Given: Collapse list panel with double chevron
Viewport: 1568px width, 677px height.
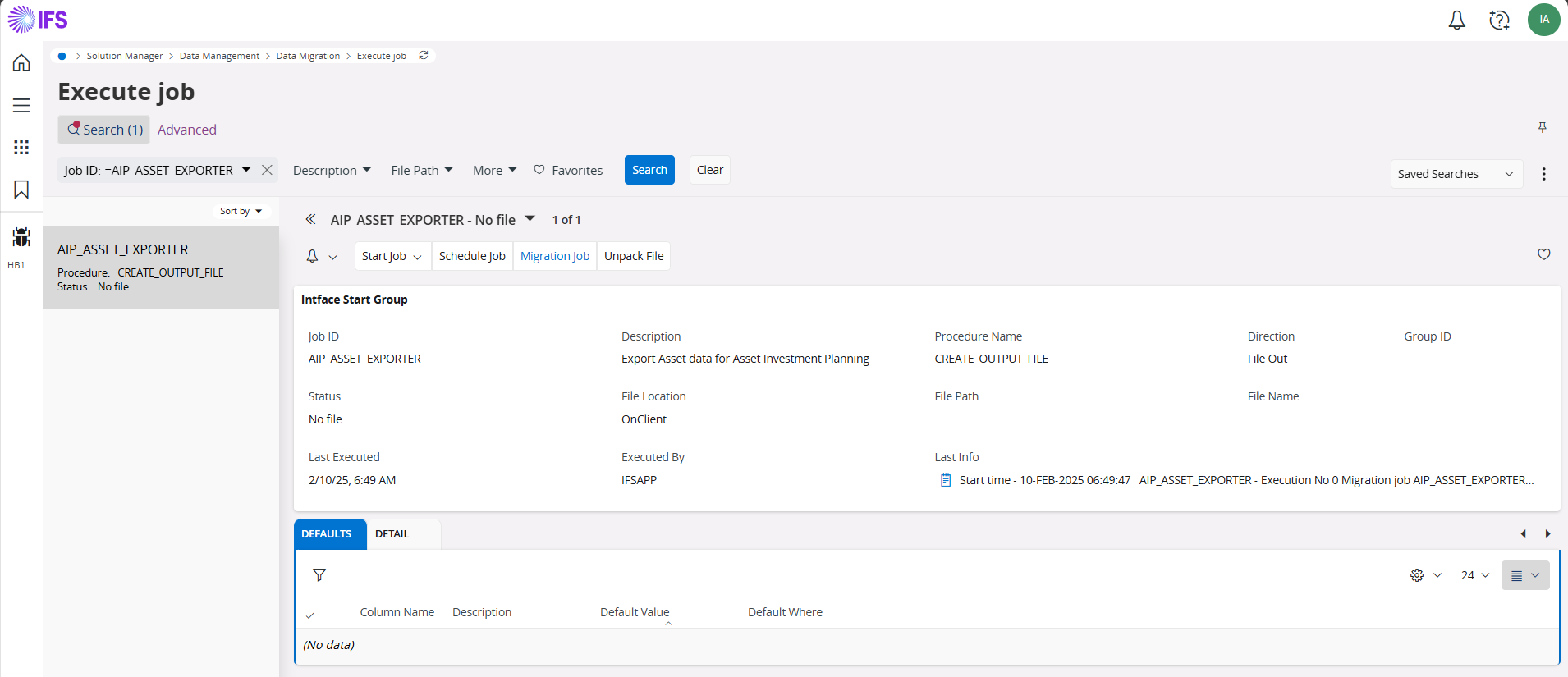Looking at the screenshot, I should point(310,219).
